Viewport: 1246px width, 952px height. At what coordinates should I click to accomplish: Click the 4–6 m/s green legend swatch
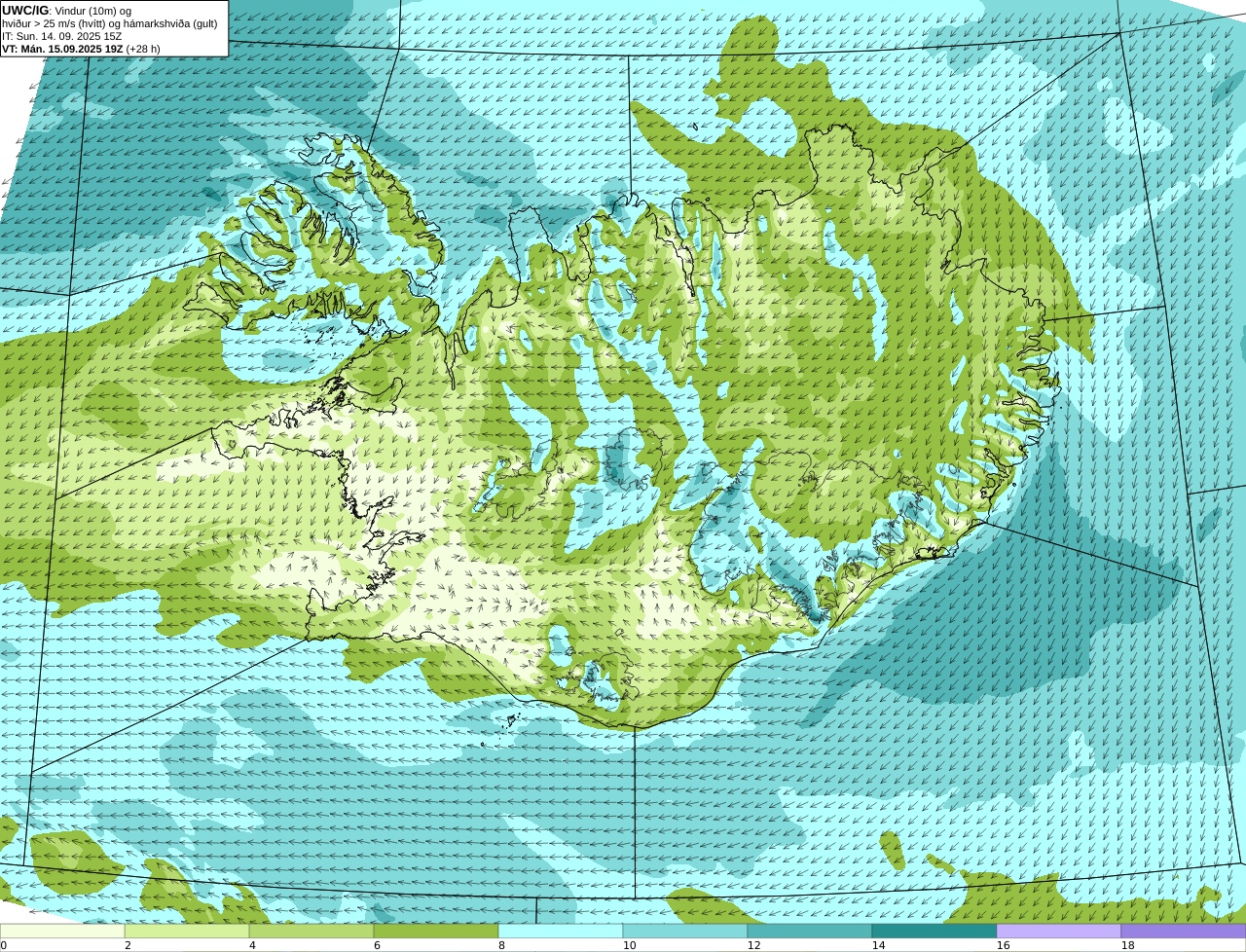coord(311,931)
